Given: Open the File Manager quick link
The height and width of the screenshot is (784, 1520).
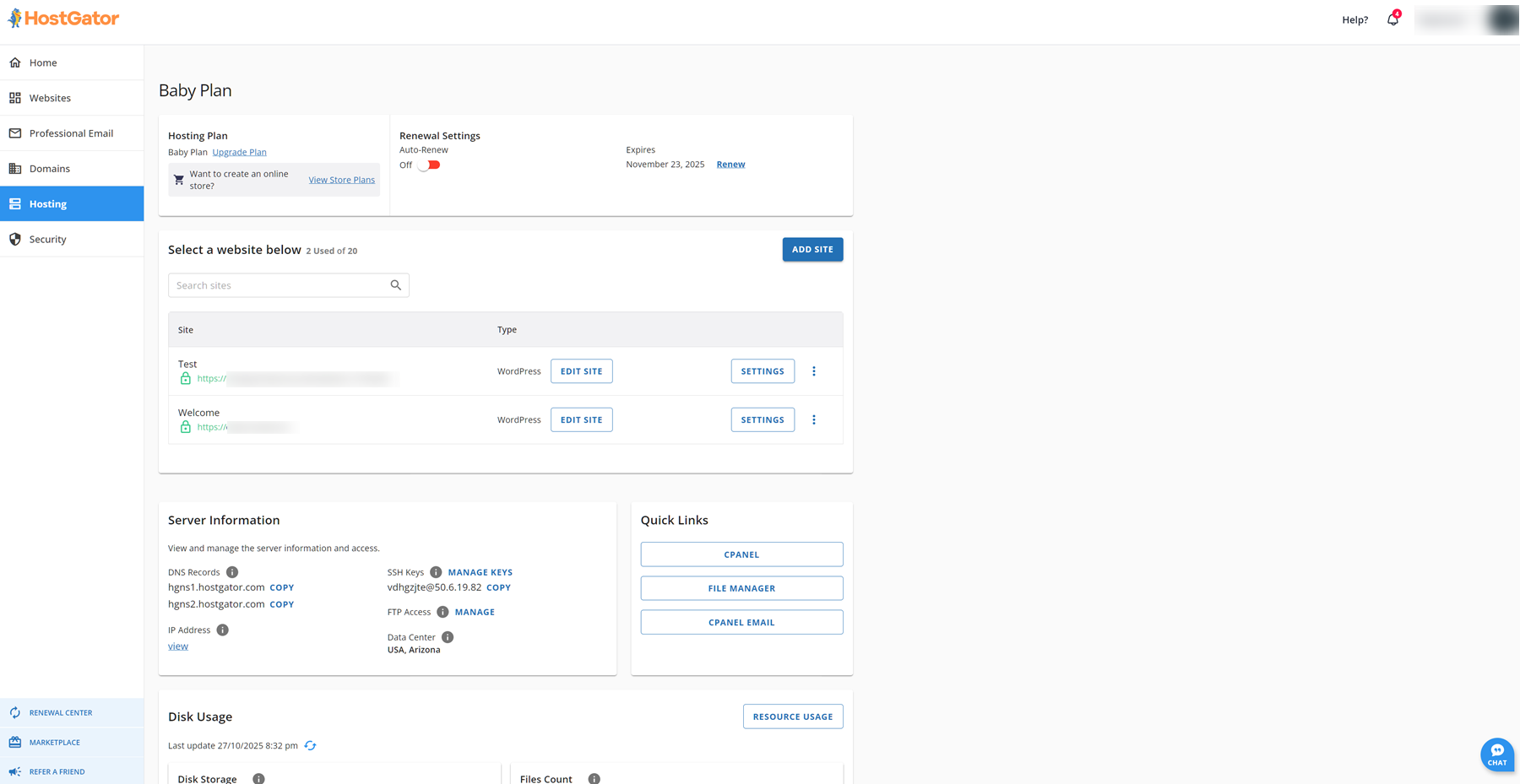Looking at the screenshot, I should click(x=741, y=588).
